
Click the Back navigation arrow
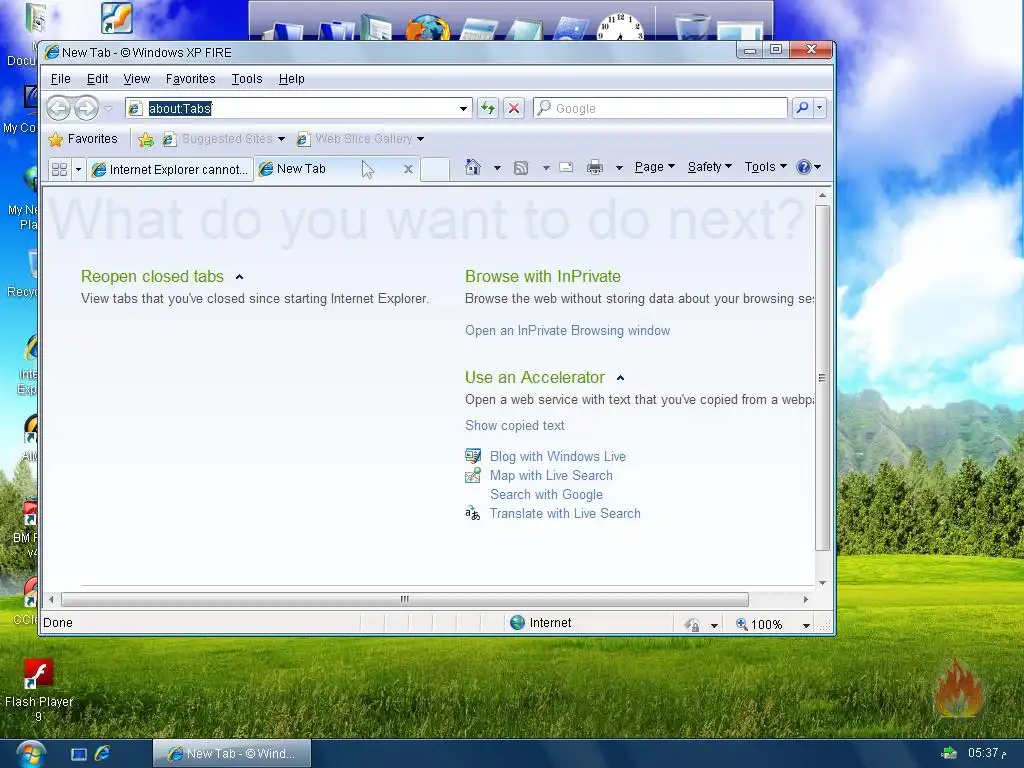click(59, 108)
